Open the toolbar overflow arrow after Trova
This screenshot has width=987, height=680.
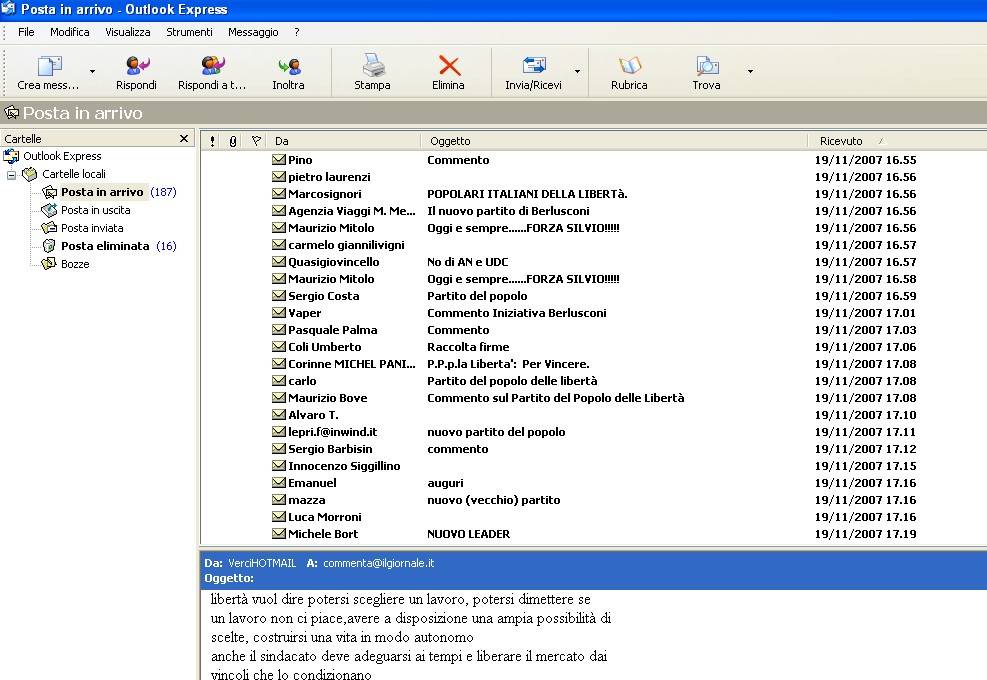[750, 72]
